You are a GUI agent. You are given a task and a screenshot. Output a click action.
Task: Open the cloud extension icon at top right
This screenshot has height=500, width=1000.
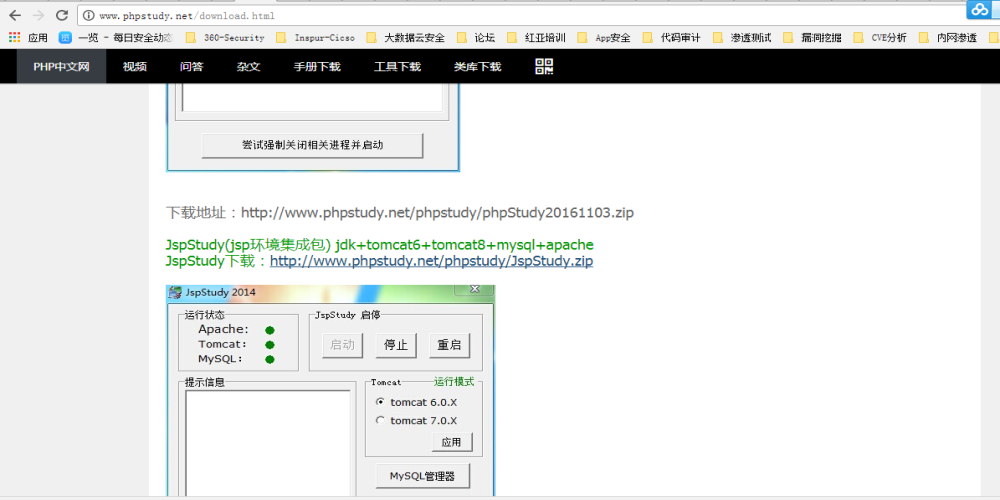(978, 10)
